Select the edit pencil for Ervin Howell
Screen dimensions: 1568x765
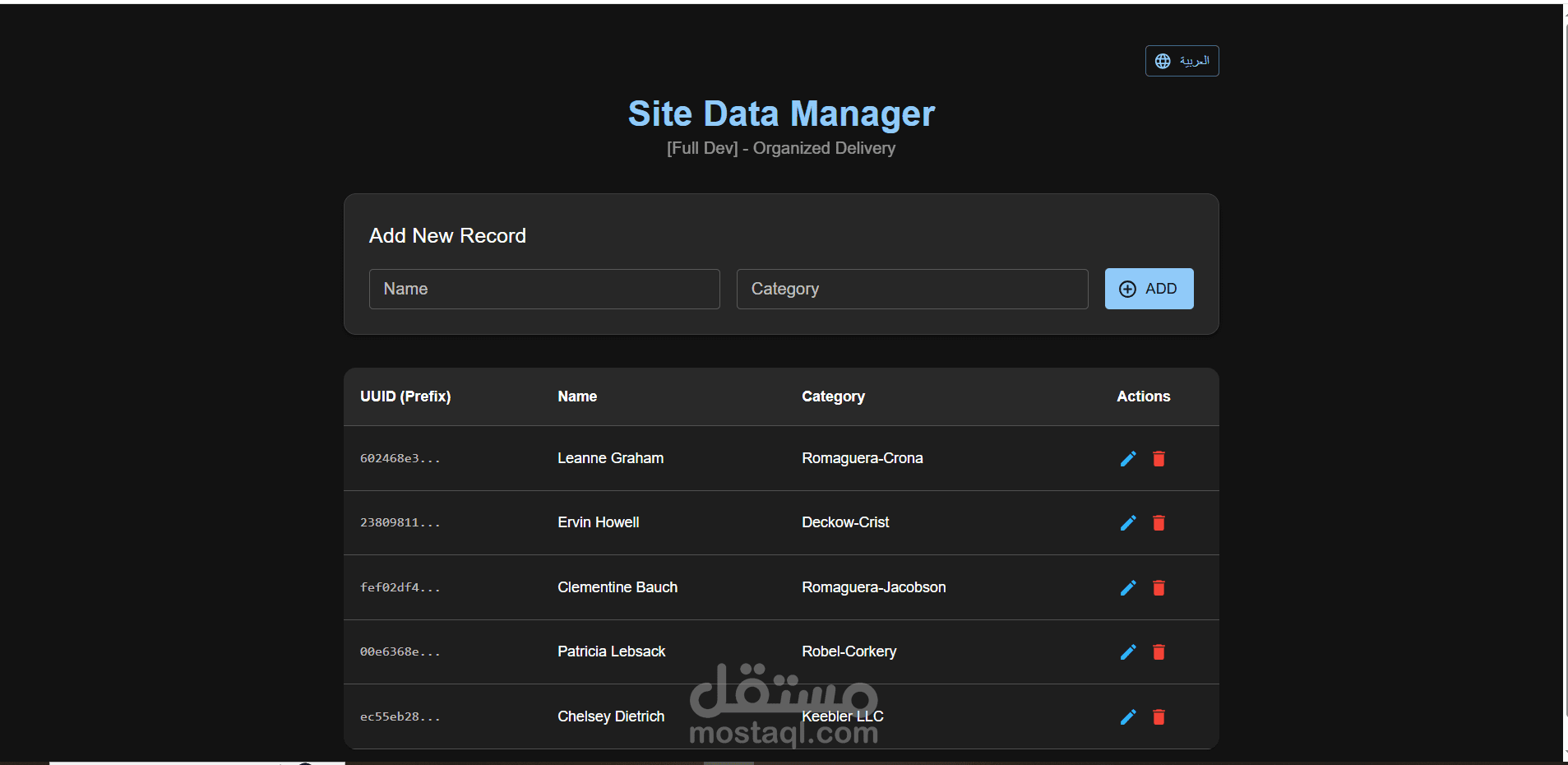[x=1127, y=522]
